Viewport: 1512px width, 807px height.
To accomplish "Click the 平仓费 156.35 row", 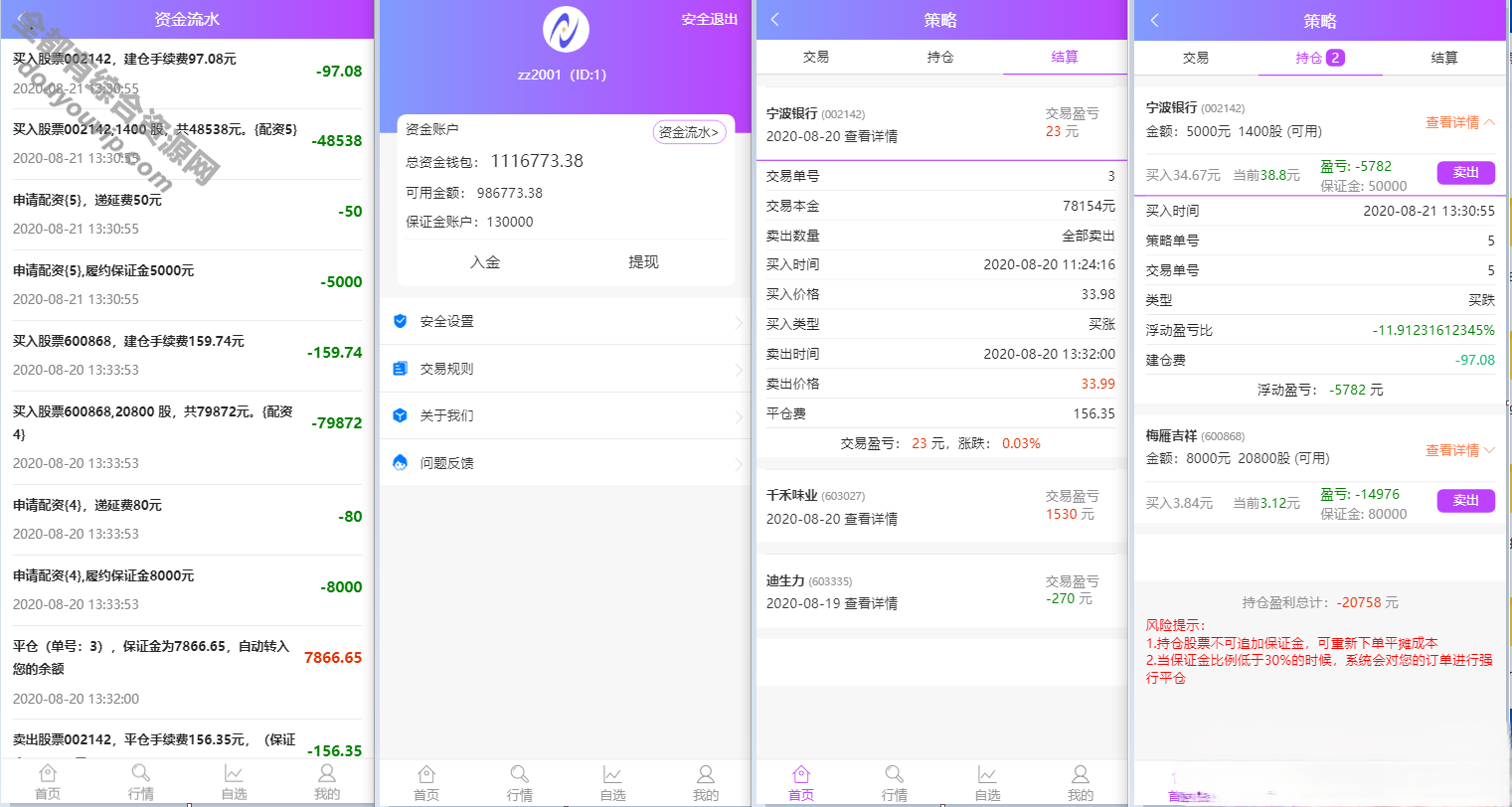I will click(x=940, y=413).
